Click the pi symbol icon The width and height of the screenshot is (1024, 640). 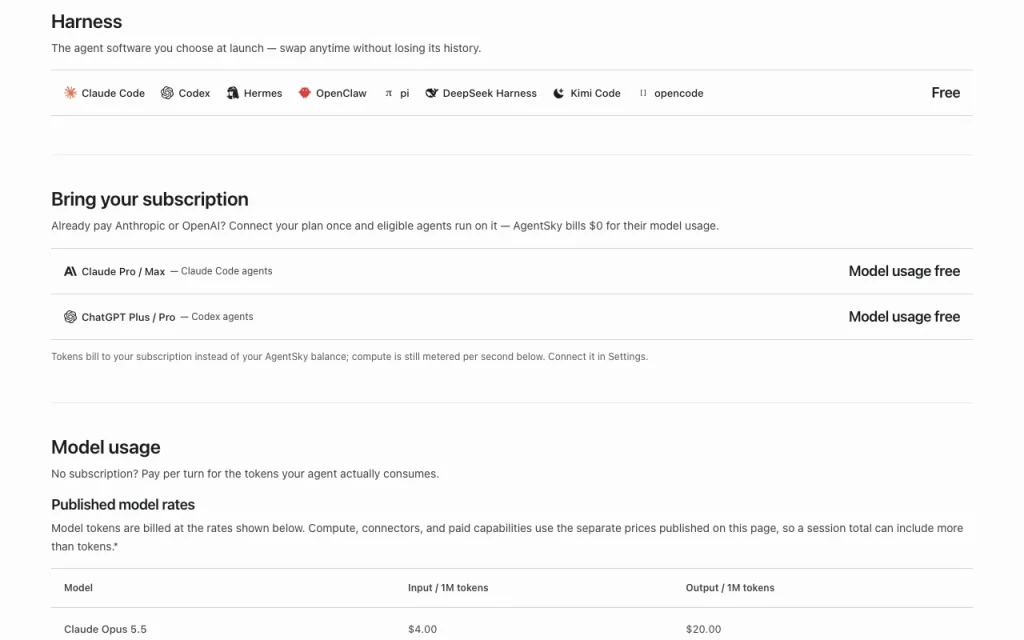click(389, 93)
